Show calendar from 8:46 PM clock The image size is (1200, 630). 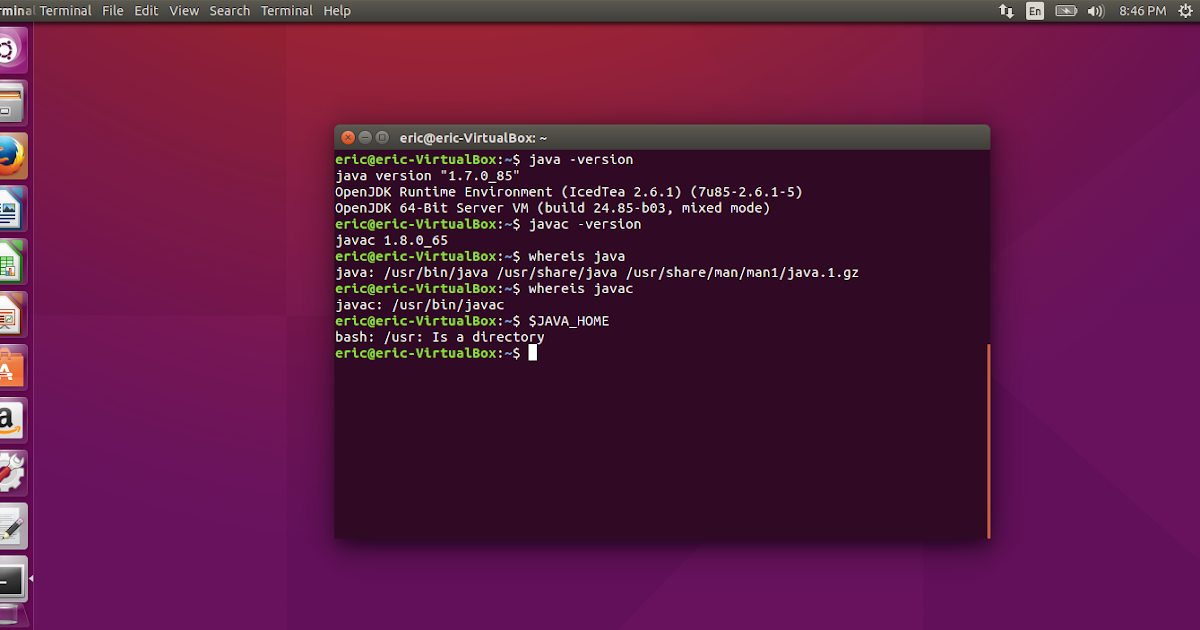(x=1143, y=11)
